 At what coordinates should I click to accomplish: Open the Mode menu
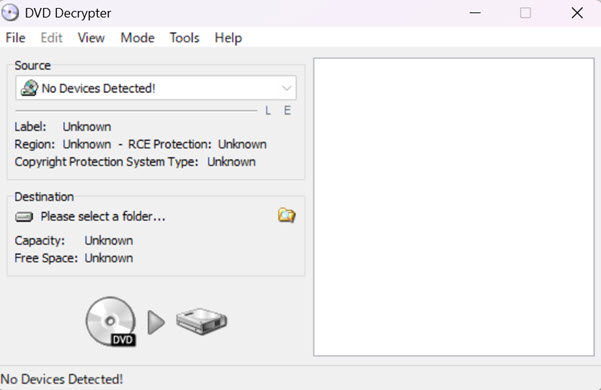tap(138, 38)
